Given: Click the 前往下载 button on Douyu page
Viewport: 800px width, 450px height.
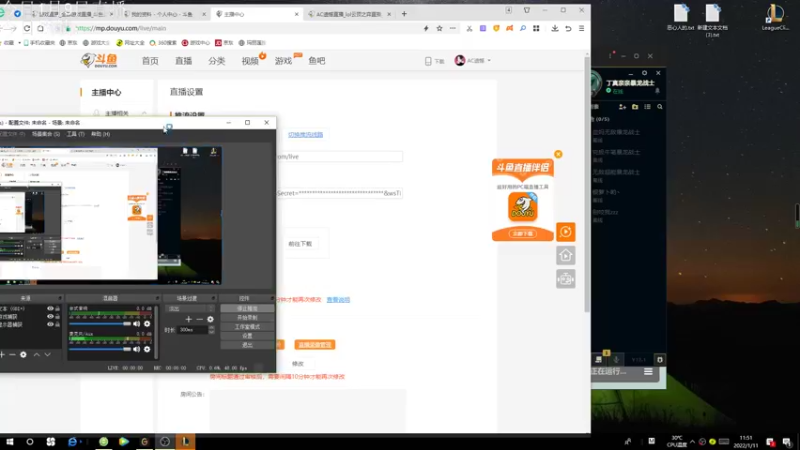Looking at the screenshot, I should tap(300, 244).
